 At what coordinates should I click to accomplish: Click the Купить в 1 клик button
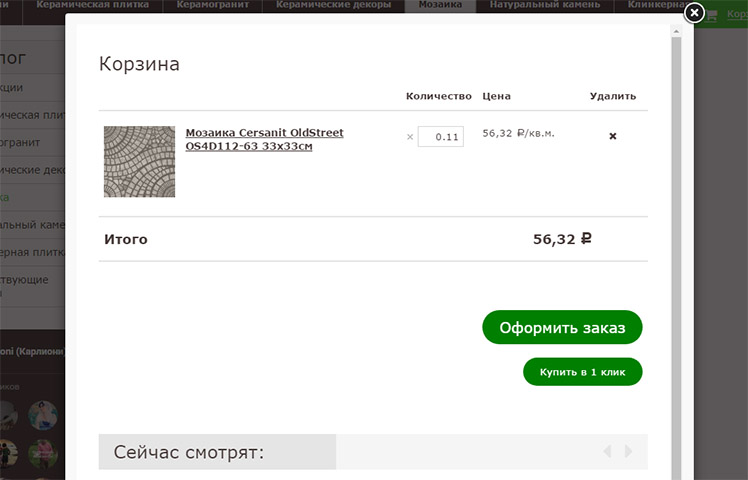point(582,372)
